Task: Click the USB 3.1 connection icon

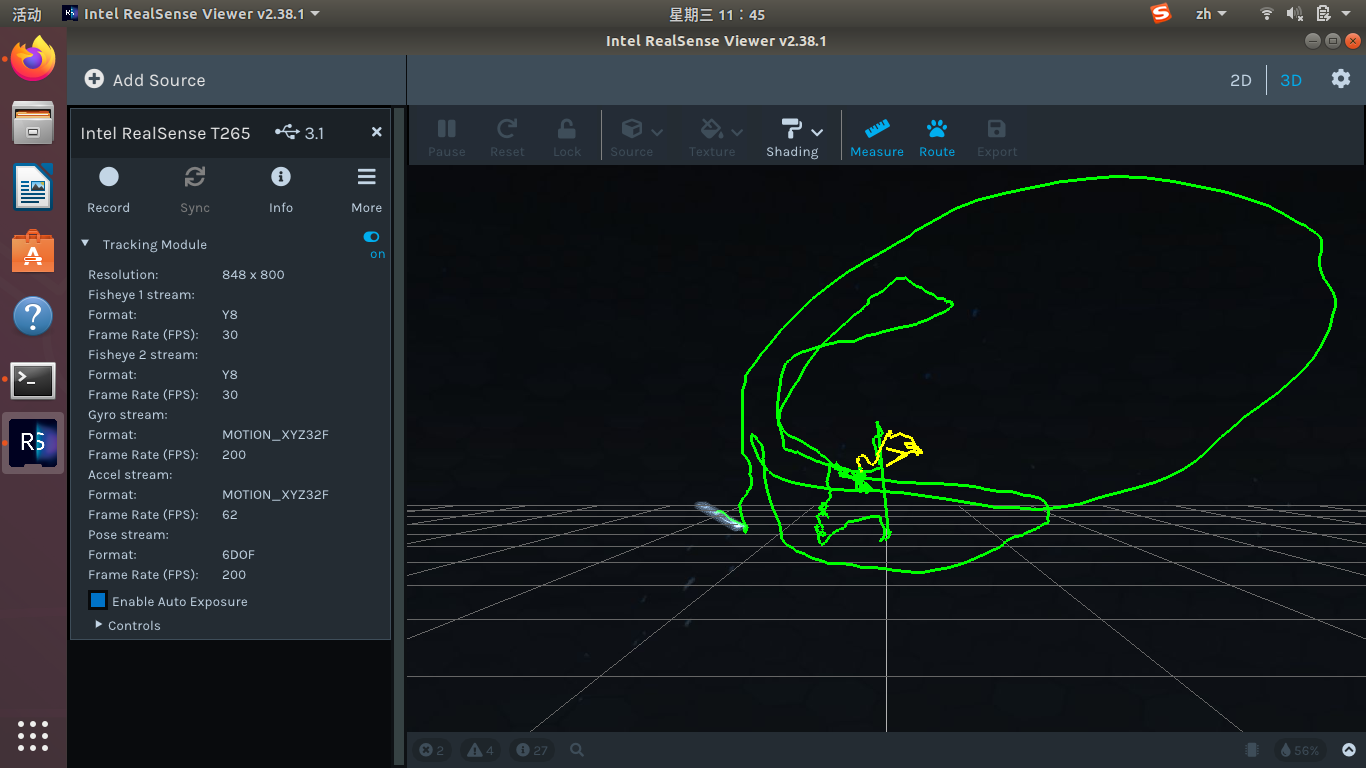Action: pos(287,132)
